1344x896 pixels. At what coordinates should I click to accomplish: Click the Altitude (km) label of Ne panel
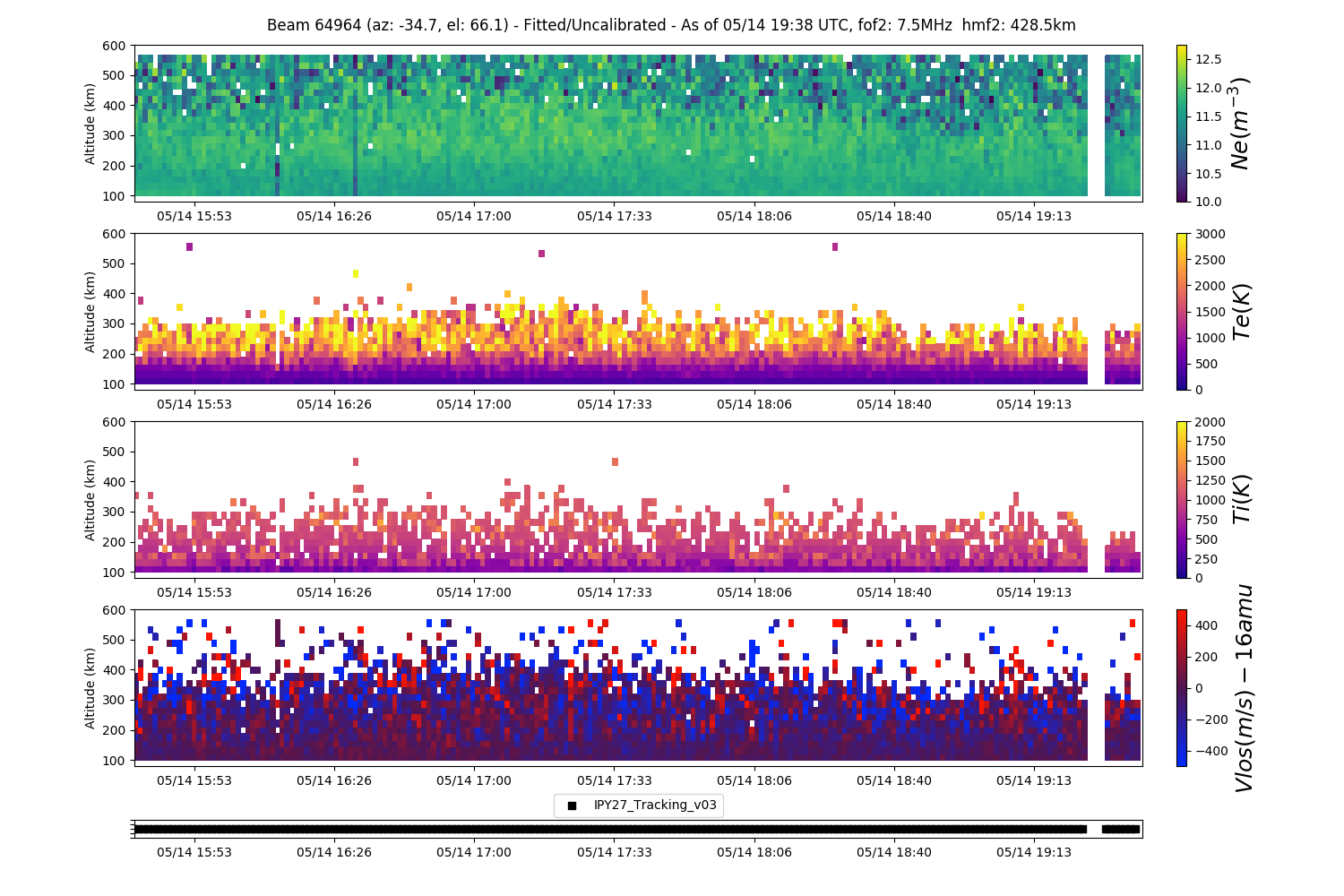[x=90, y=123]
